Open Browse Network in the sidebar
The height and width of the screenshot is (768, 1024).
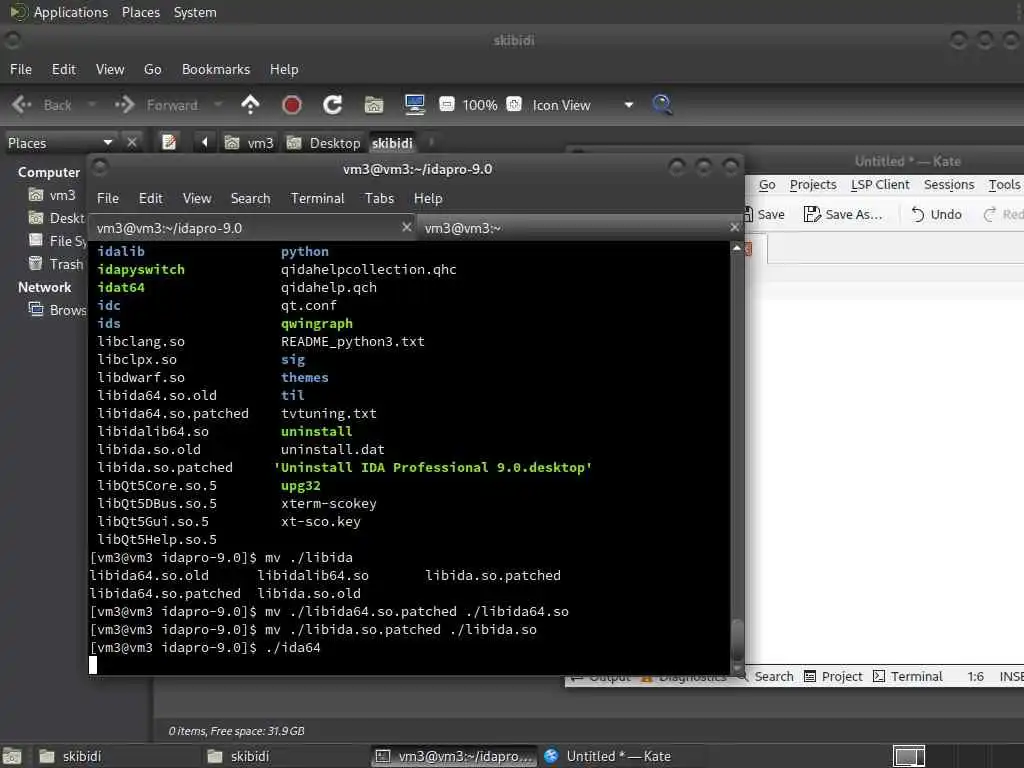56,310
